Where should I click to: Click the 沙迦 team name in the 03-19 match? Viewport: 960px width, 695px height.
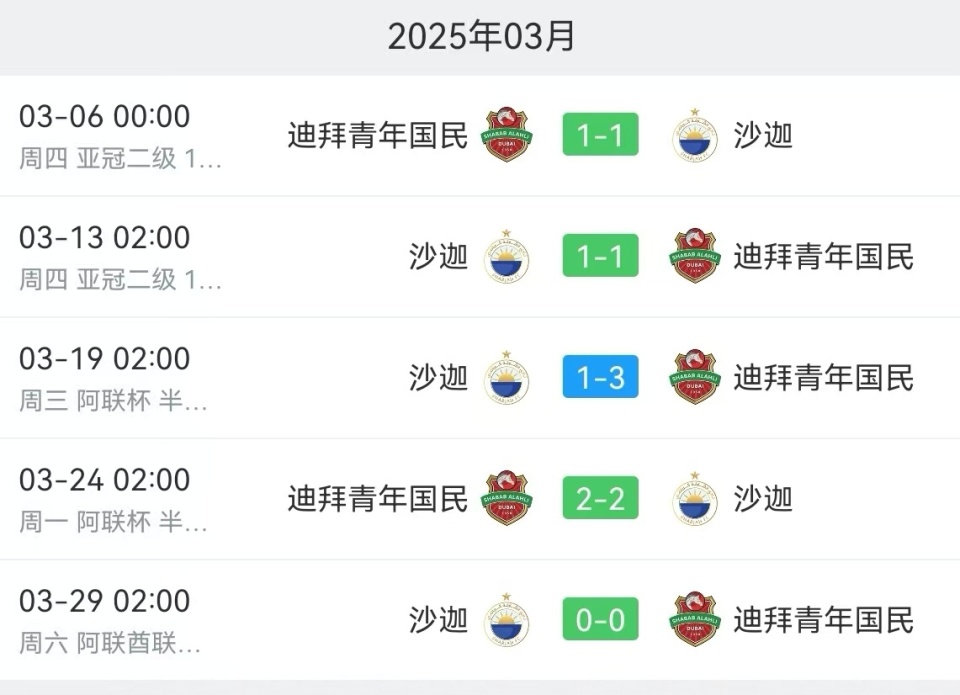[438, 379]
